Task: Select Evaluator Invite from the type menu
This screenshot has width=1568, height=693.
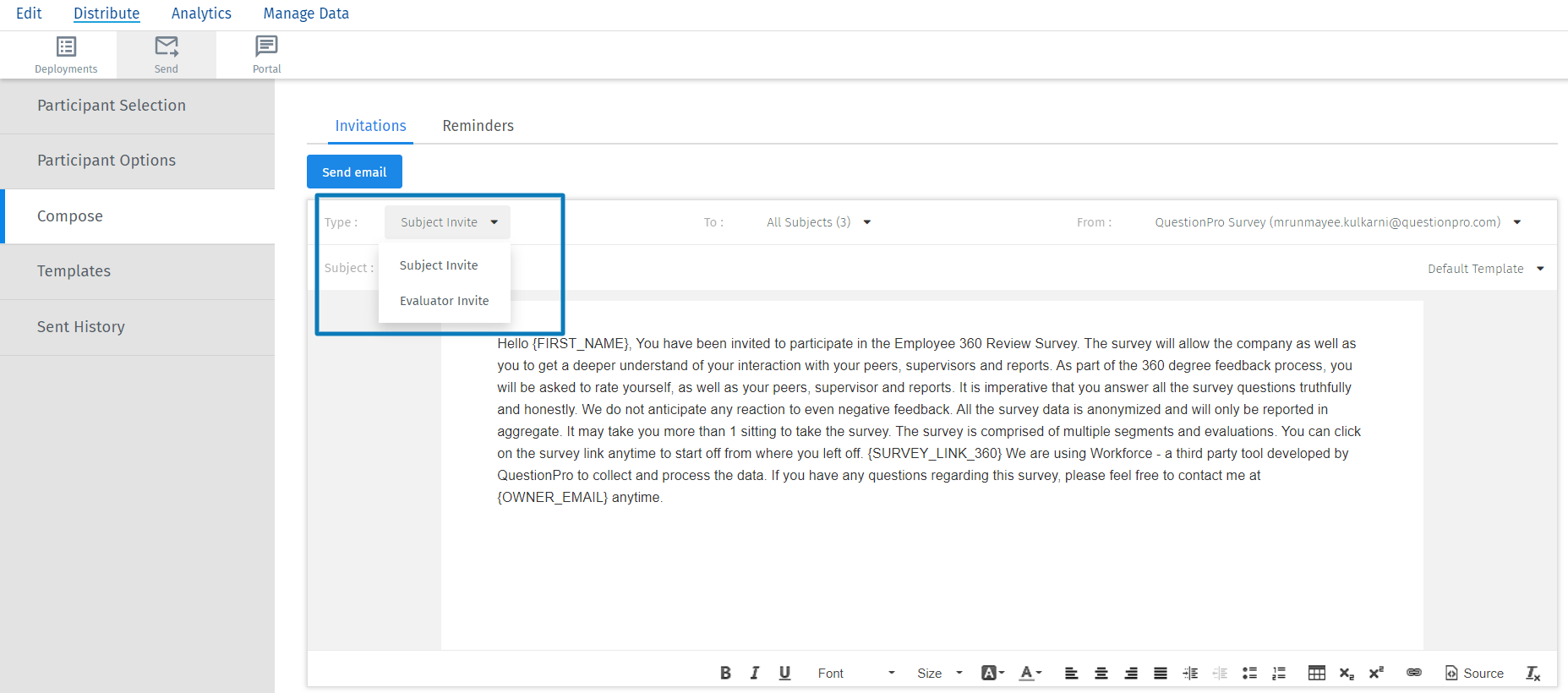Action: (444, 301)
